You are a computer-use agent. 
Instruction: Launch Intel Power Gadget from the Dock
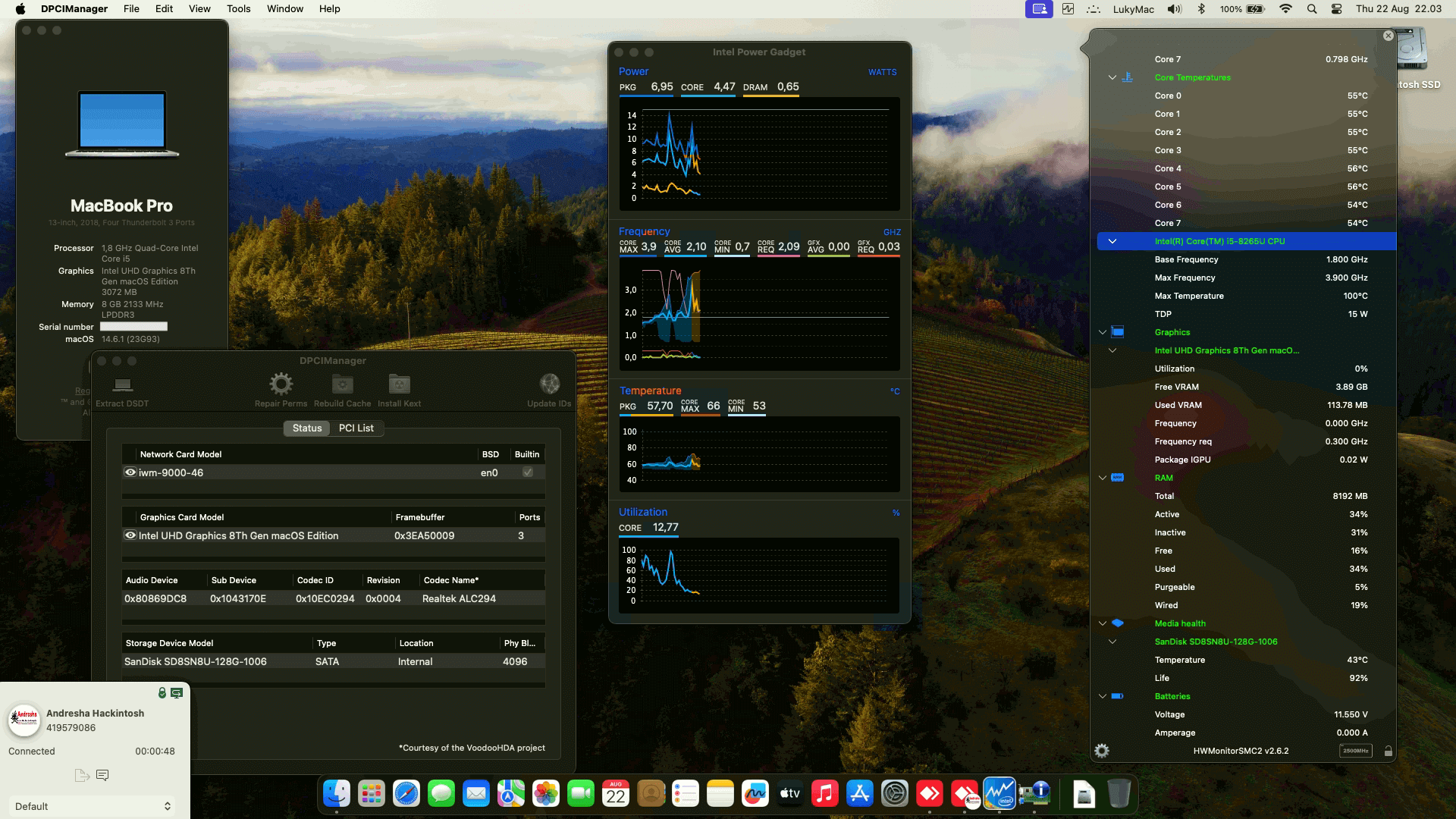point(1000,793)
